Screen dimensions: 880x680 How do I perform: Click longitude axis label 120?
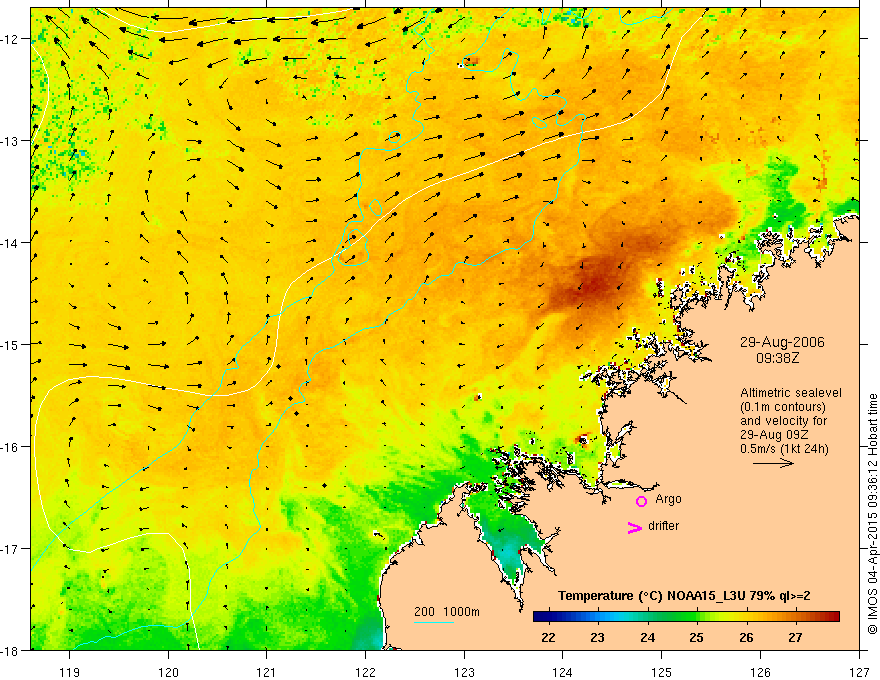[168, 673]
